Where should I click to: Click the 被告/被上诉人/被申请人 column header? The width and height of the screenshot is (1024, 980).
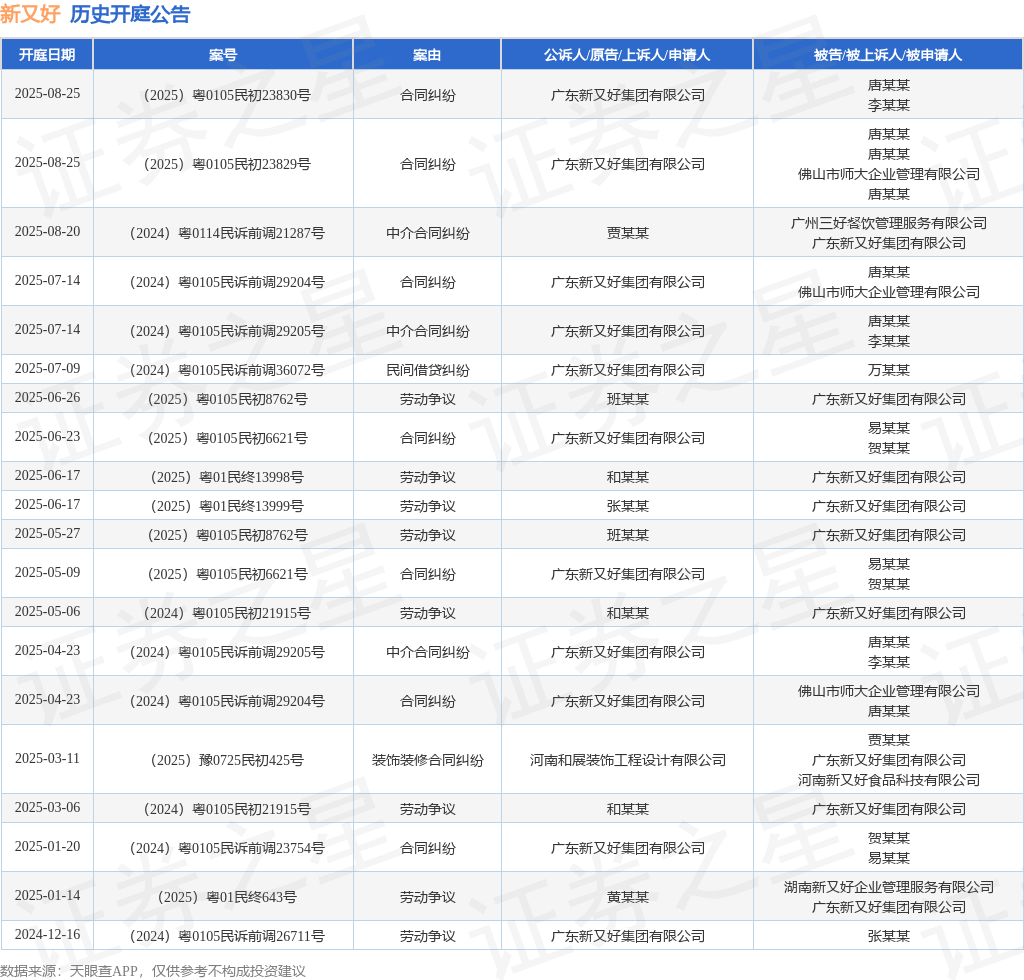click(x=888, y=55)
